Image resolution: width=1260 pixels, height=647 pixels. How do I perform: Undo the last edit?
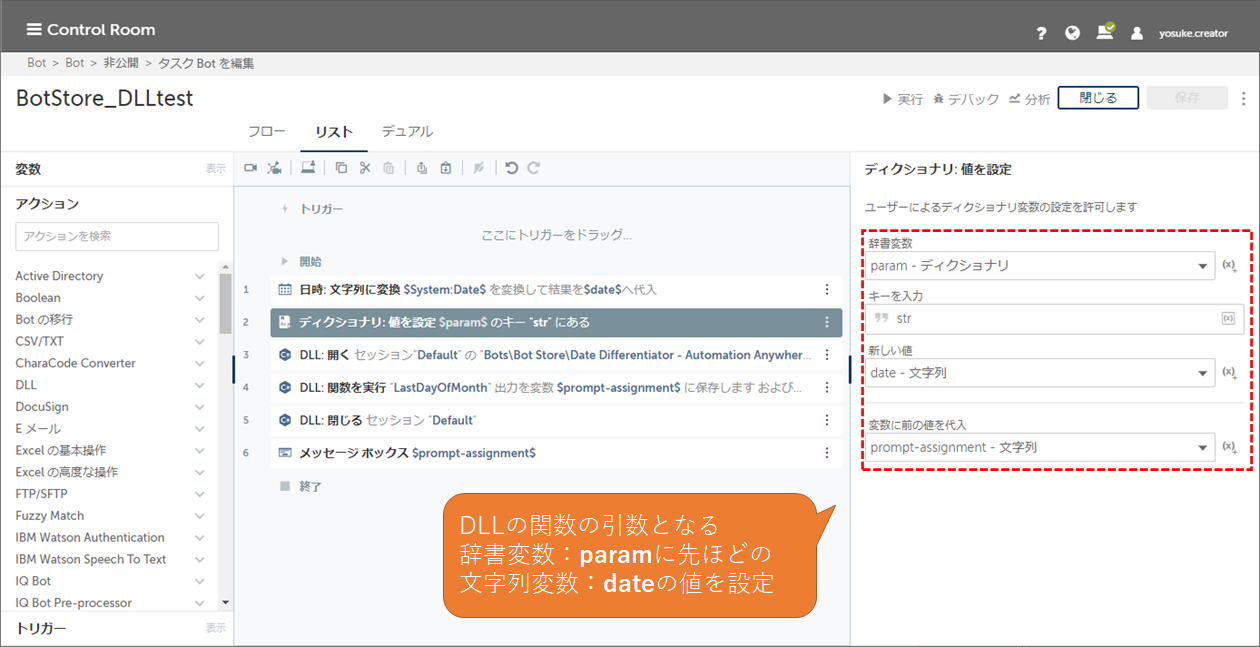(512, 168)
